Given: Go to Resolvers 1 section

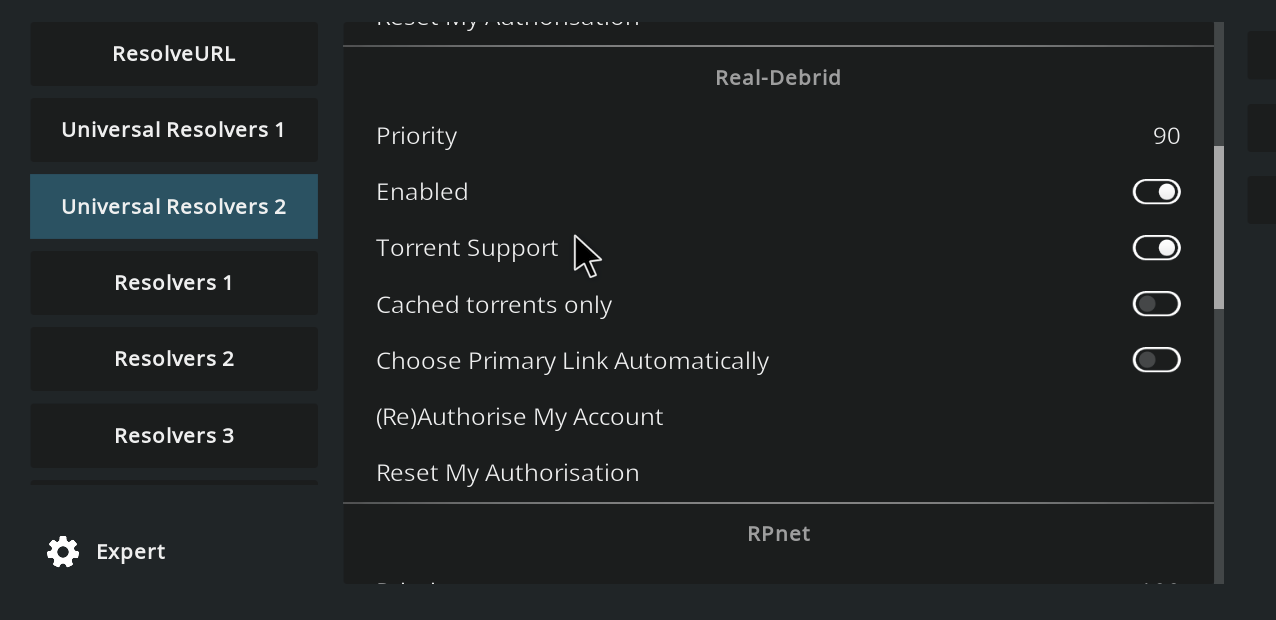Looking at the screenshot, I should [174, 283].
